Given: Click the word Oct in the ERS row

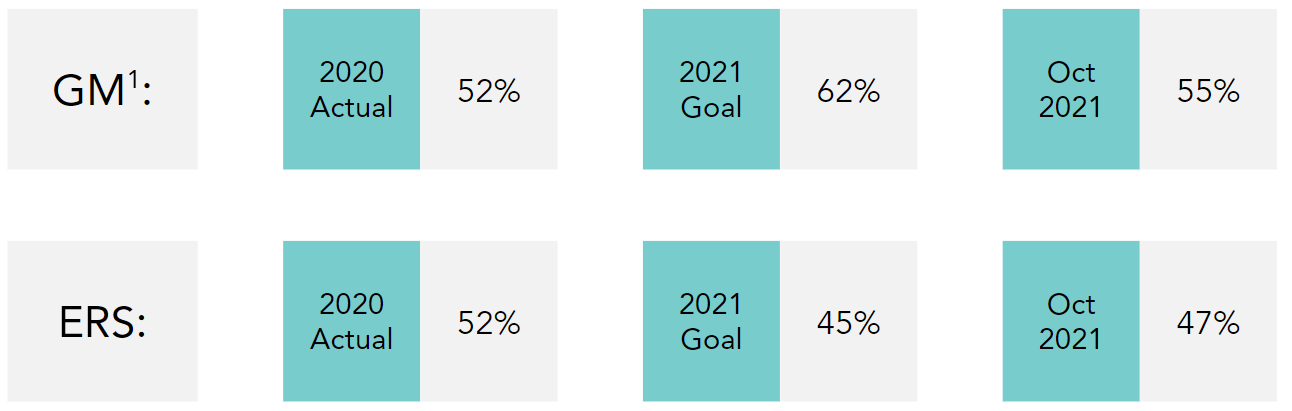Looking at the screenshot, I should 1071,304.
